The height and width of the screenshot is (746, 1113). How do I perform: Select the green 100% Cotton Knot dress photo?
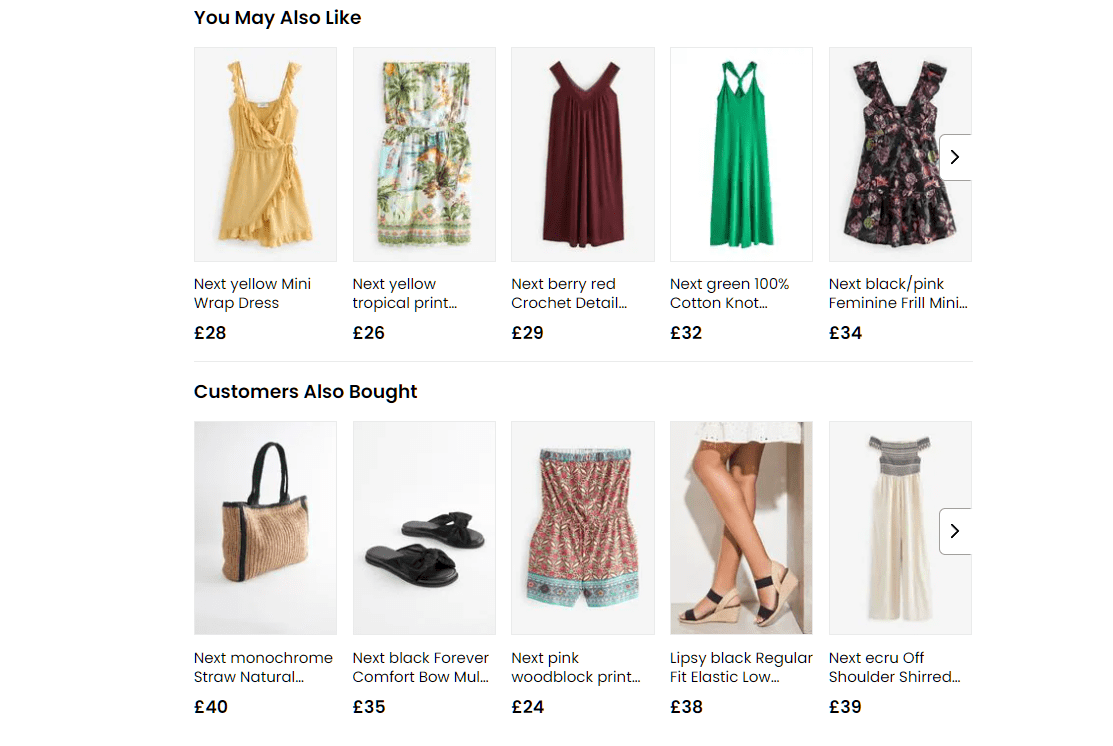(741, 154)
